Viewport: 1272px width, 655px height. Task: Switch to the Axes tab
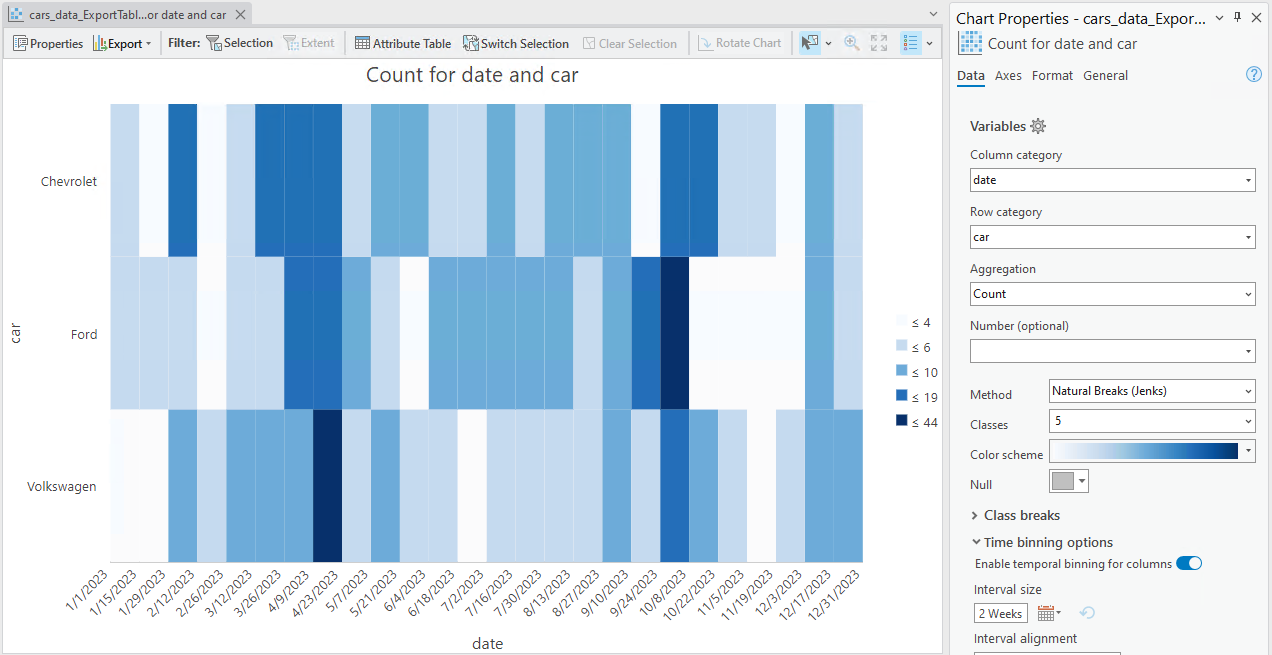pyautogui.click(x=1008, y=75)
